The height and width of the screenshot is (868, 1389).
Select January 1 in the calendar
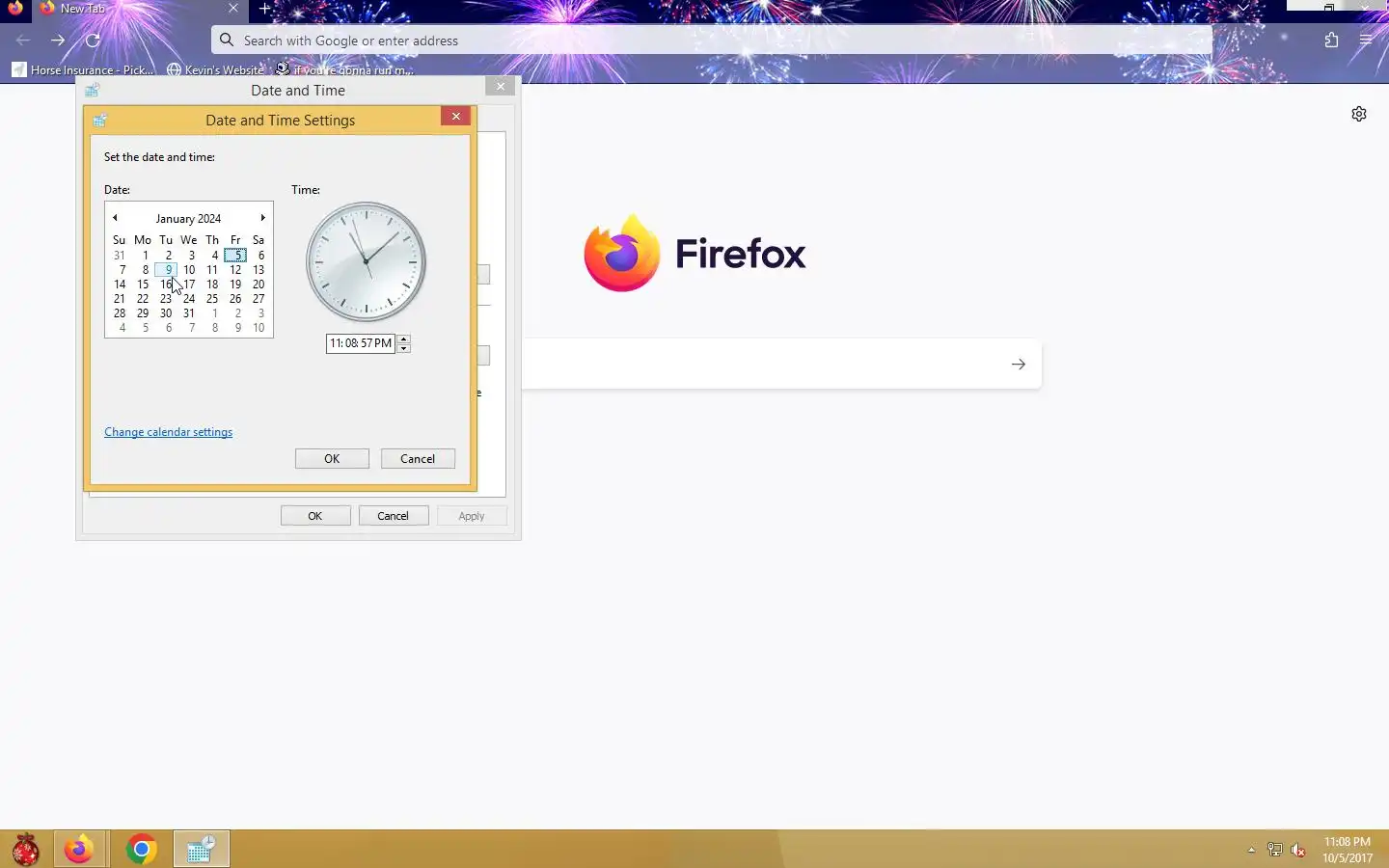coord(144,256)
